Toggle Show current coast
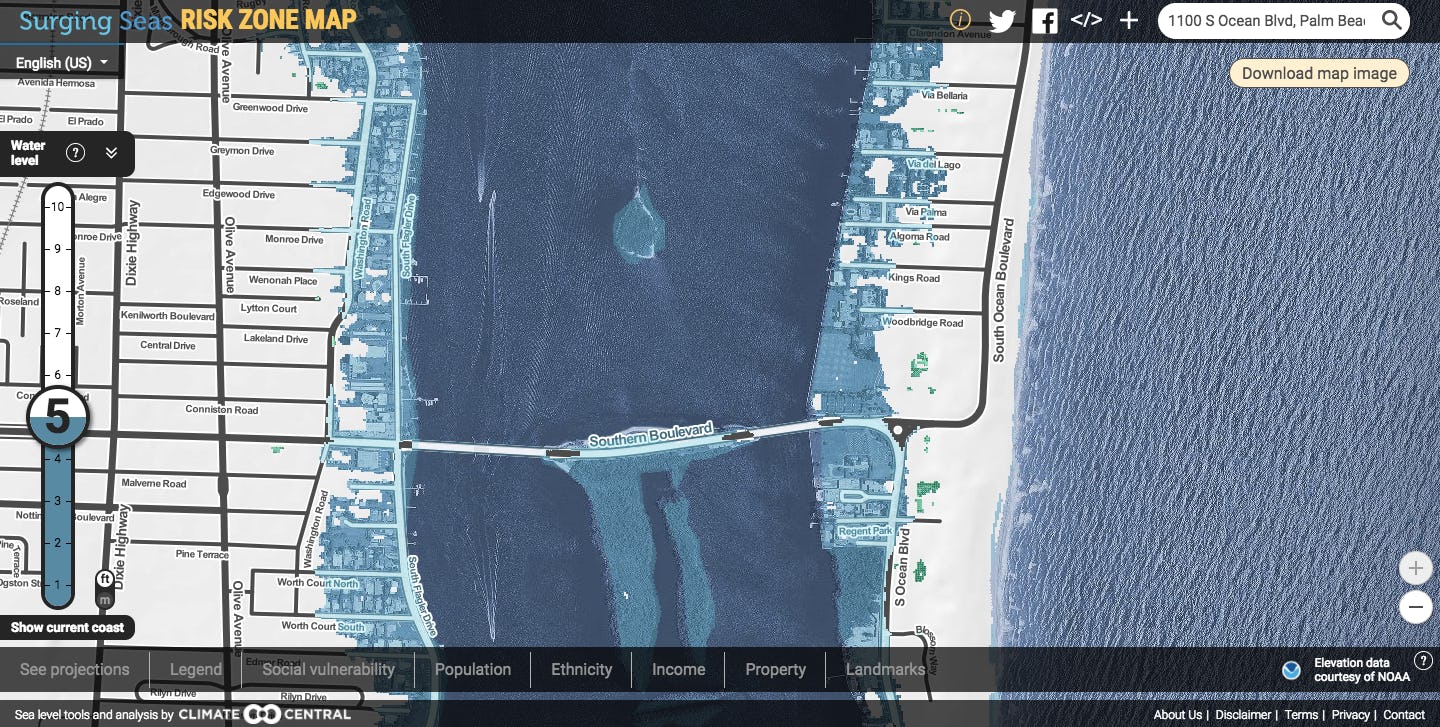 click(67, 628)
